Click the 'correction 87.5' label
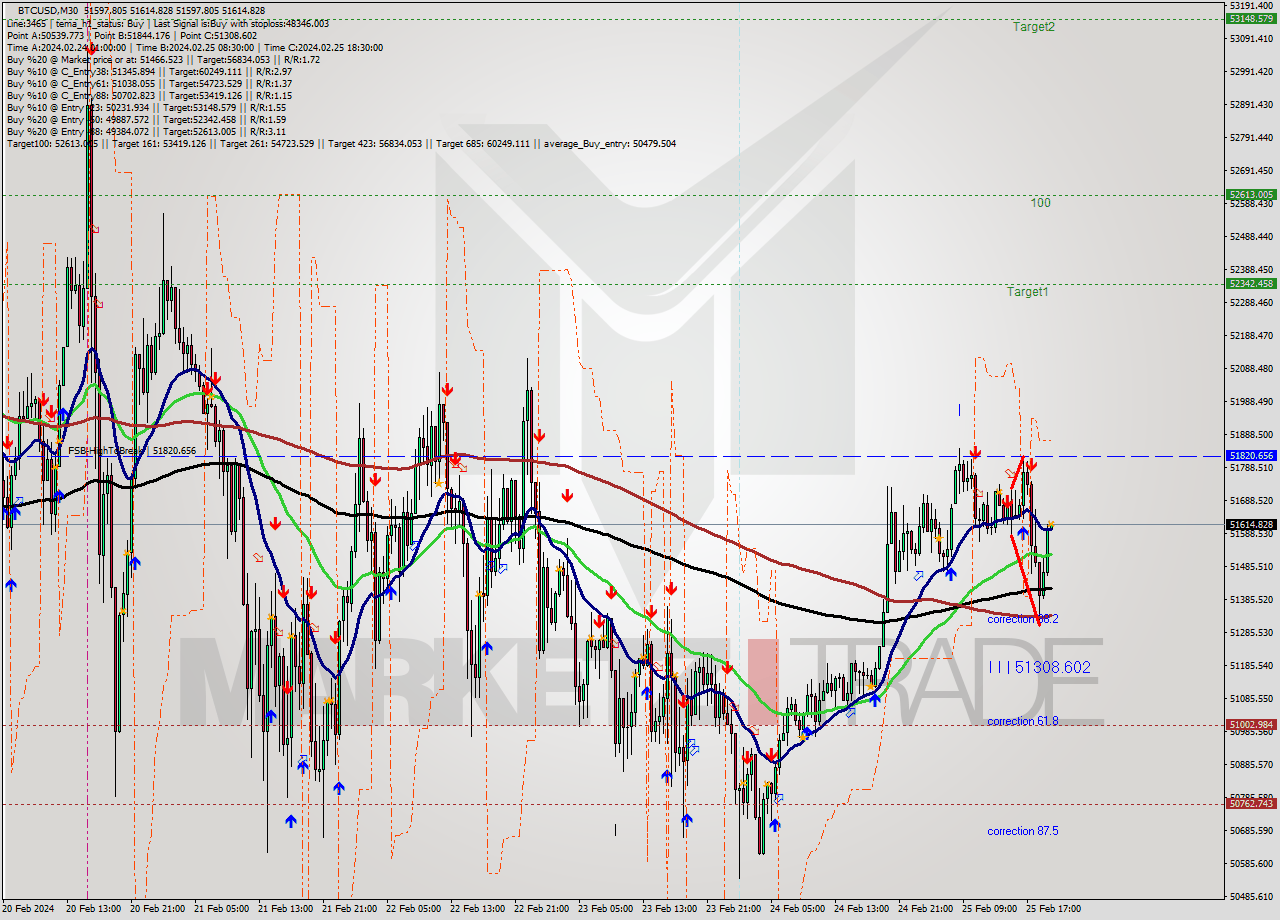The image size is (1280, 920). coord(1022,831)
